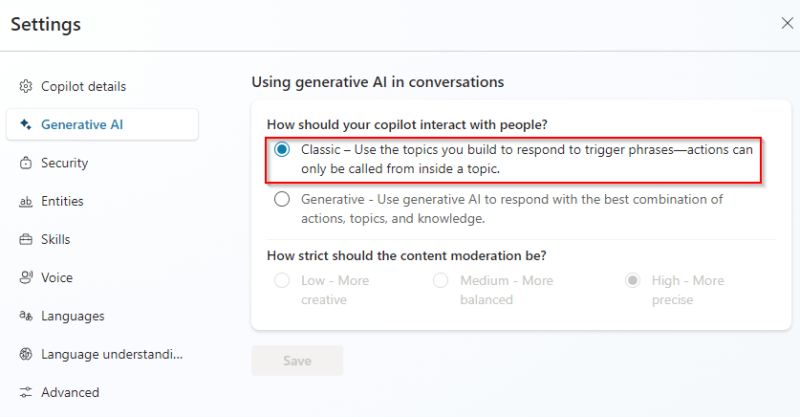The image size is (800, 417).
Task: Select the Generative radio button
Action: 283,200
